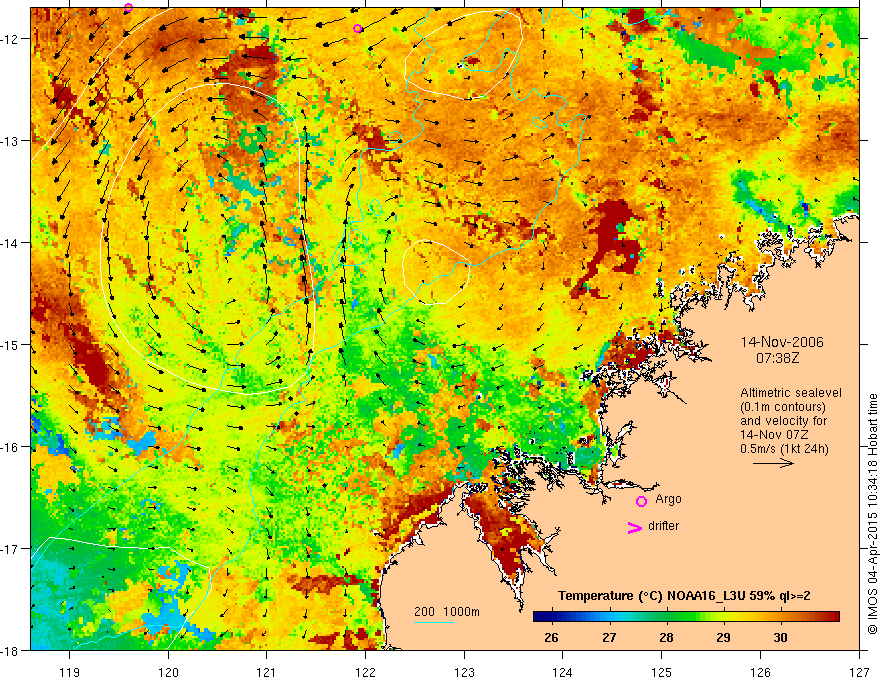
Task: Click the 'Altimetric sealevel' caption text
Action: click(791, 393)
